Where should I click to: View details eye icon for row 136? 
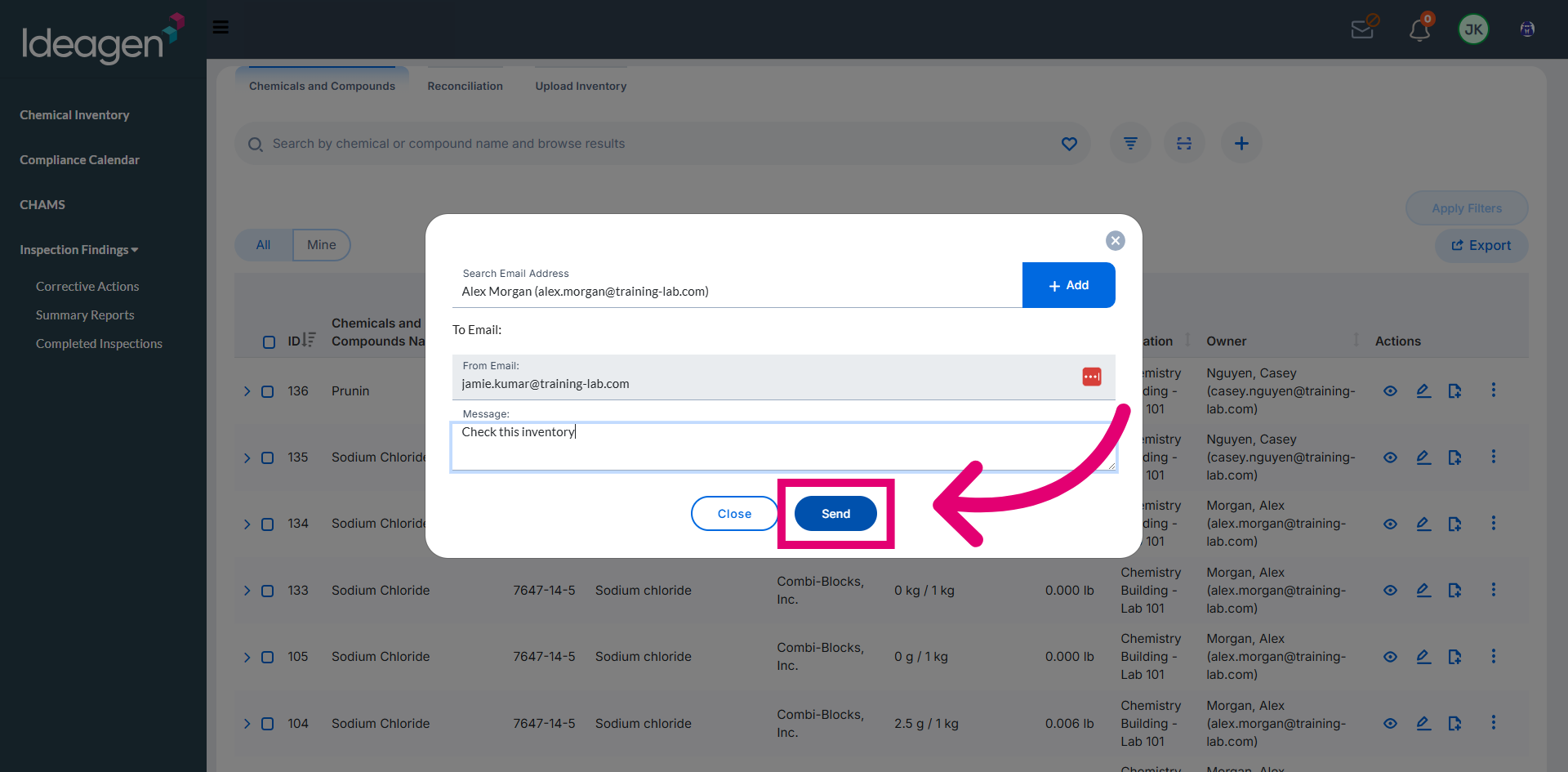tap(1390, 391)
